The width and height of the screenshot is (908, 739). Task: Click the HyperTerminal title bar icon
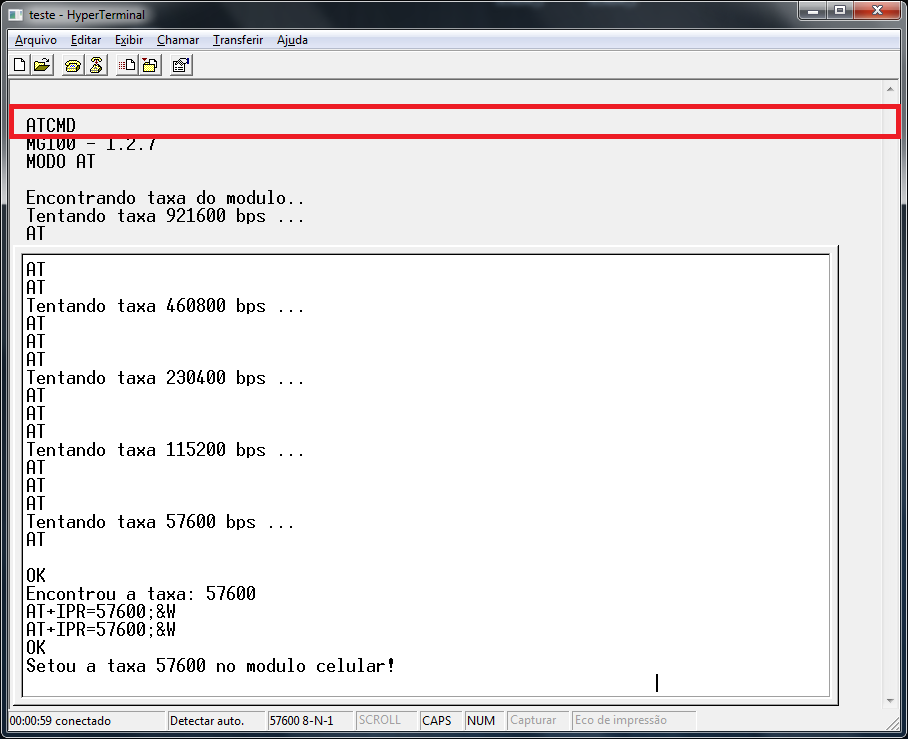tap(16, 14)
